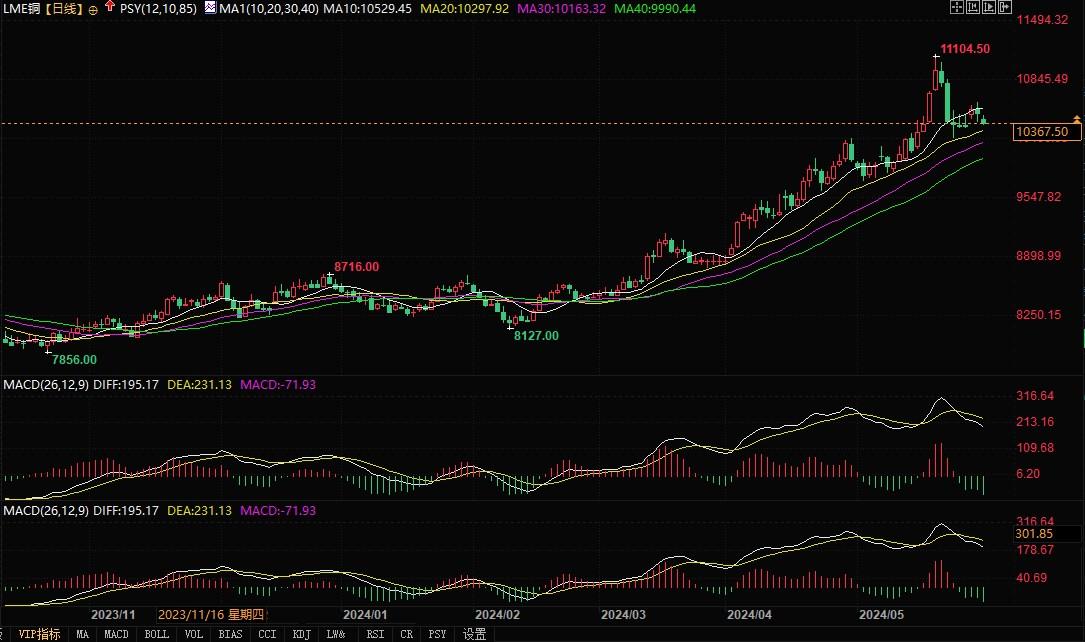The width and height of the screenshot is (1085, 642).
Task: Click the red up-arrow icon before PSY
Action: pyautogui.click(x=109, y=6)
